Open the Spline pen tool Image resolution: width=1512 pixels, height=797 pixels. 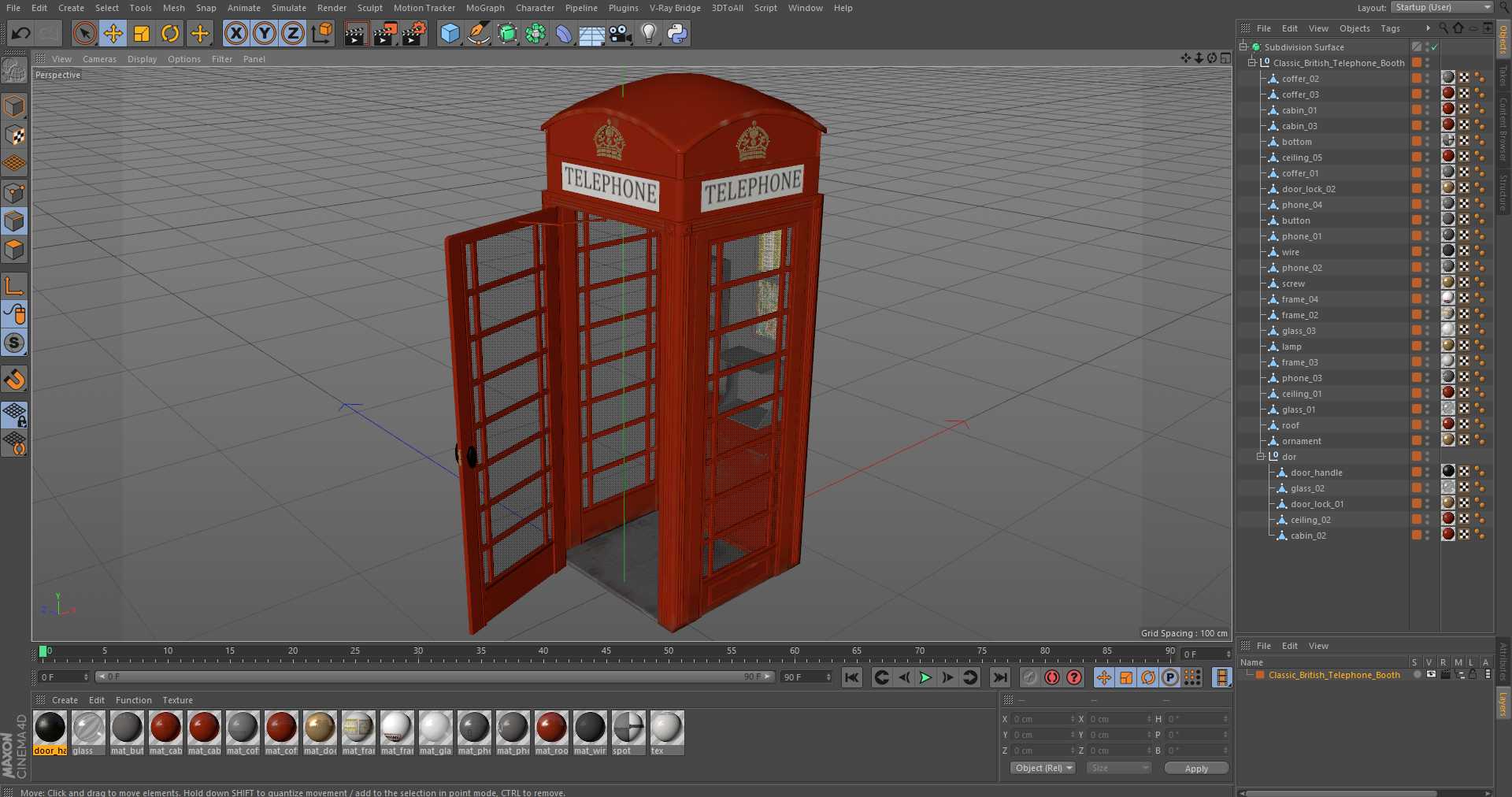click(478, 33)
